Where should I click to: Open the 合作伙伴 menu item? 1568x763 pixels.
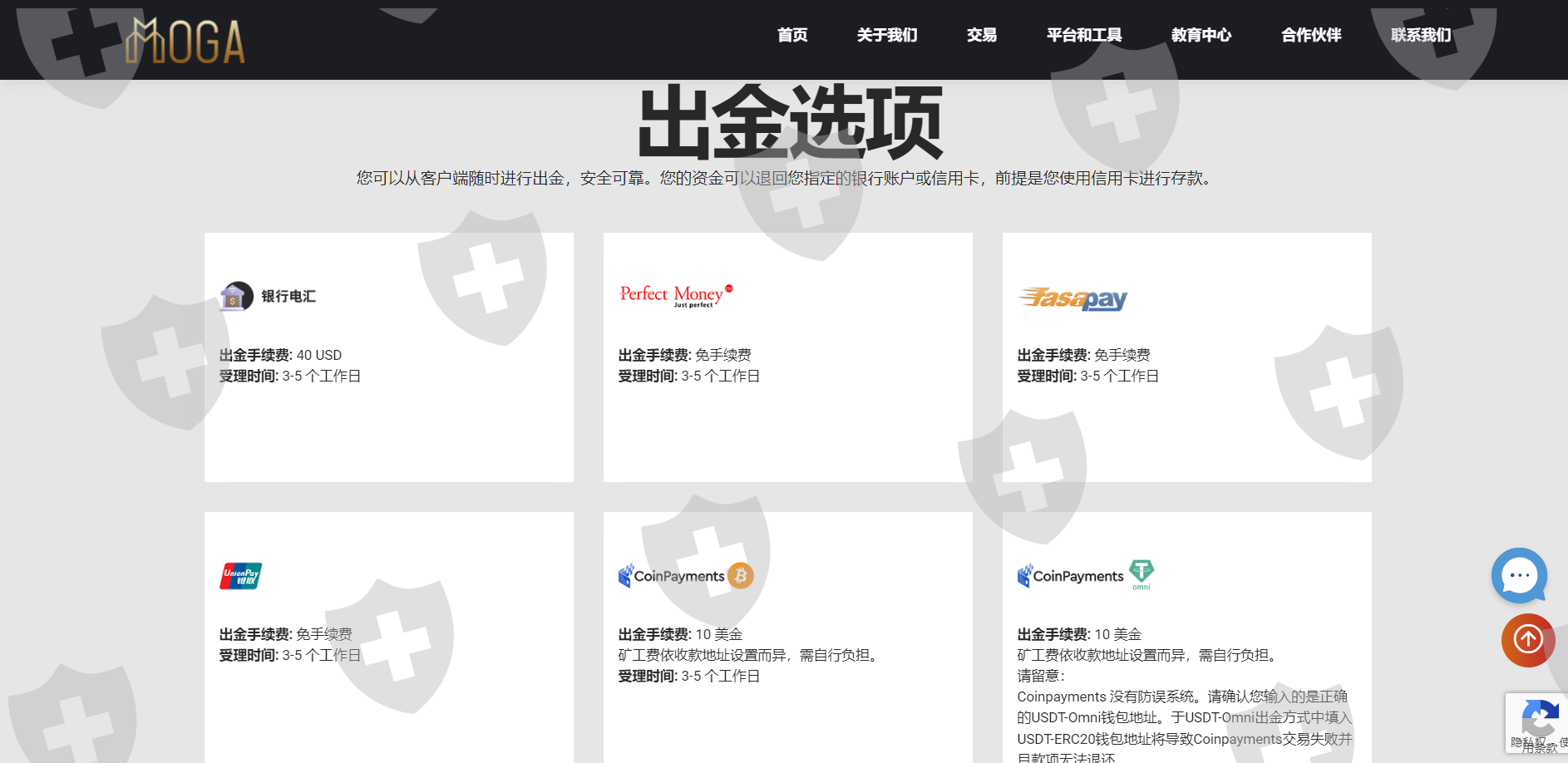pos(1311,35)
